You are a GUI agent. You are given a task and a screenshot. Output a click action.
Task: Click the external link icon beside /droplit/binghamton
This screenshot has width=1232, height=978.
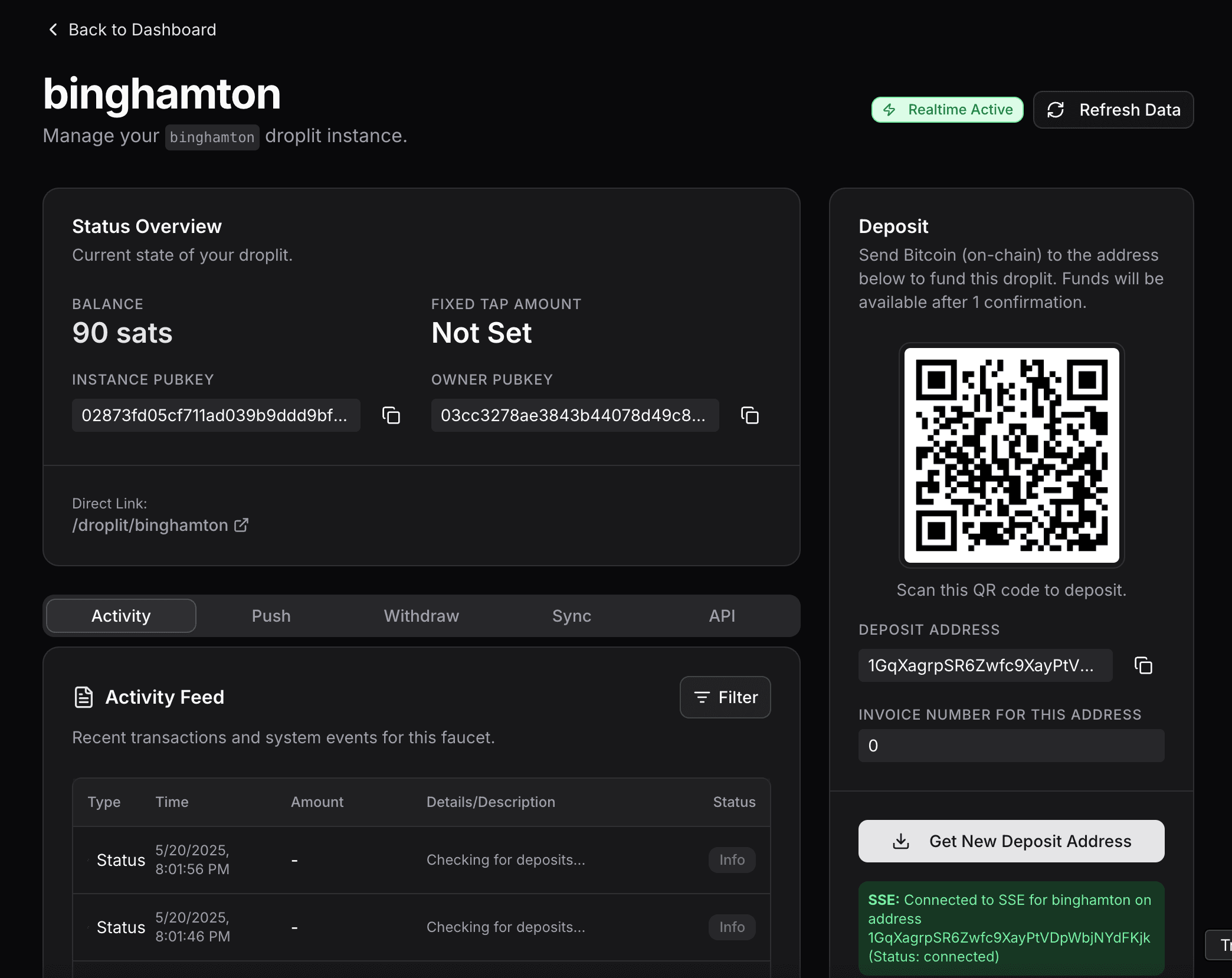pos(241,525)
